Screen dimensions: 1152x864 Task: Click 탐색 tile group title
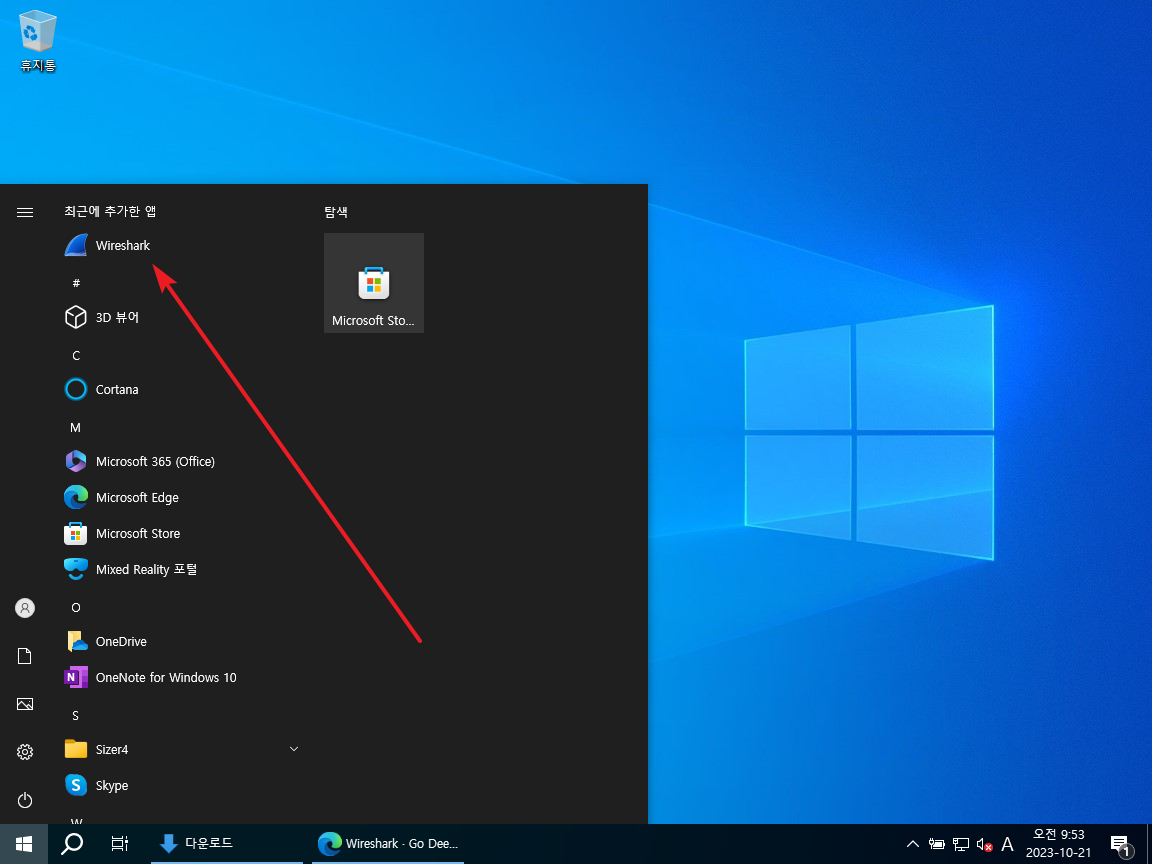coord(336,212)
